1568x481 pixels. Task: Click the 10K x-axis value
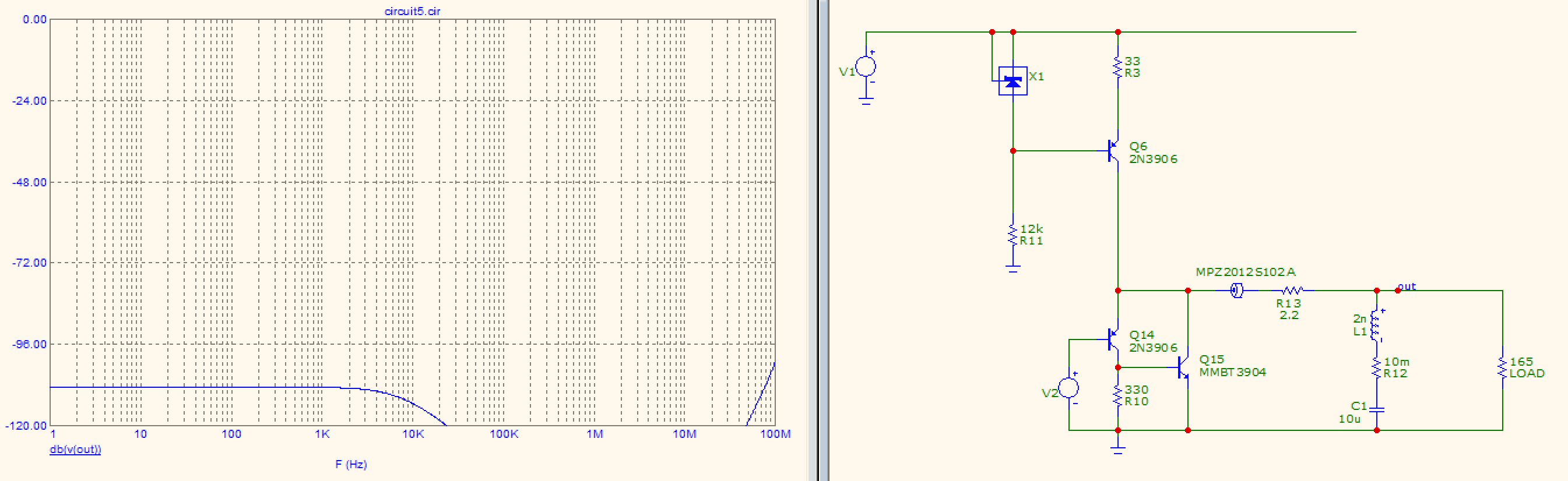(x=413, y=434)
